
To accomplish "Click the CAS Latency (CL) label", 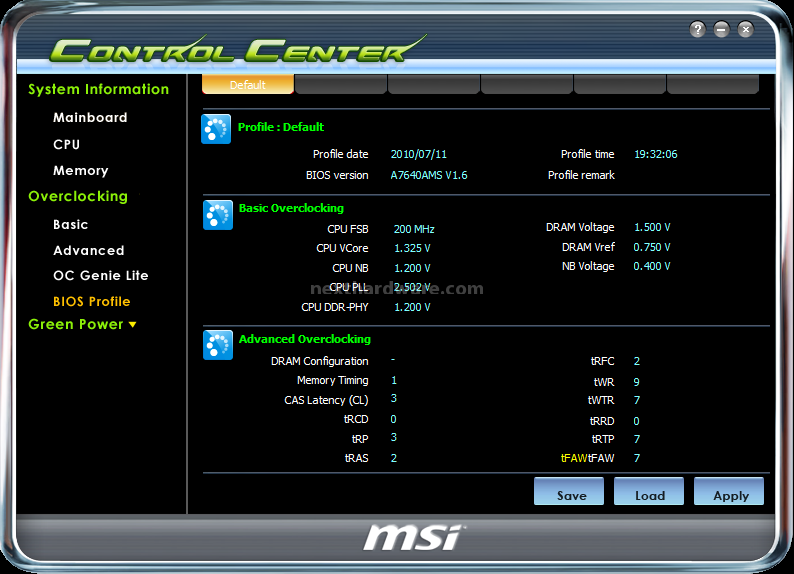I will 326,400.
